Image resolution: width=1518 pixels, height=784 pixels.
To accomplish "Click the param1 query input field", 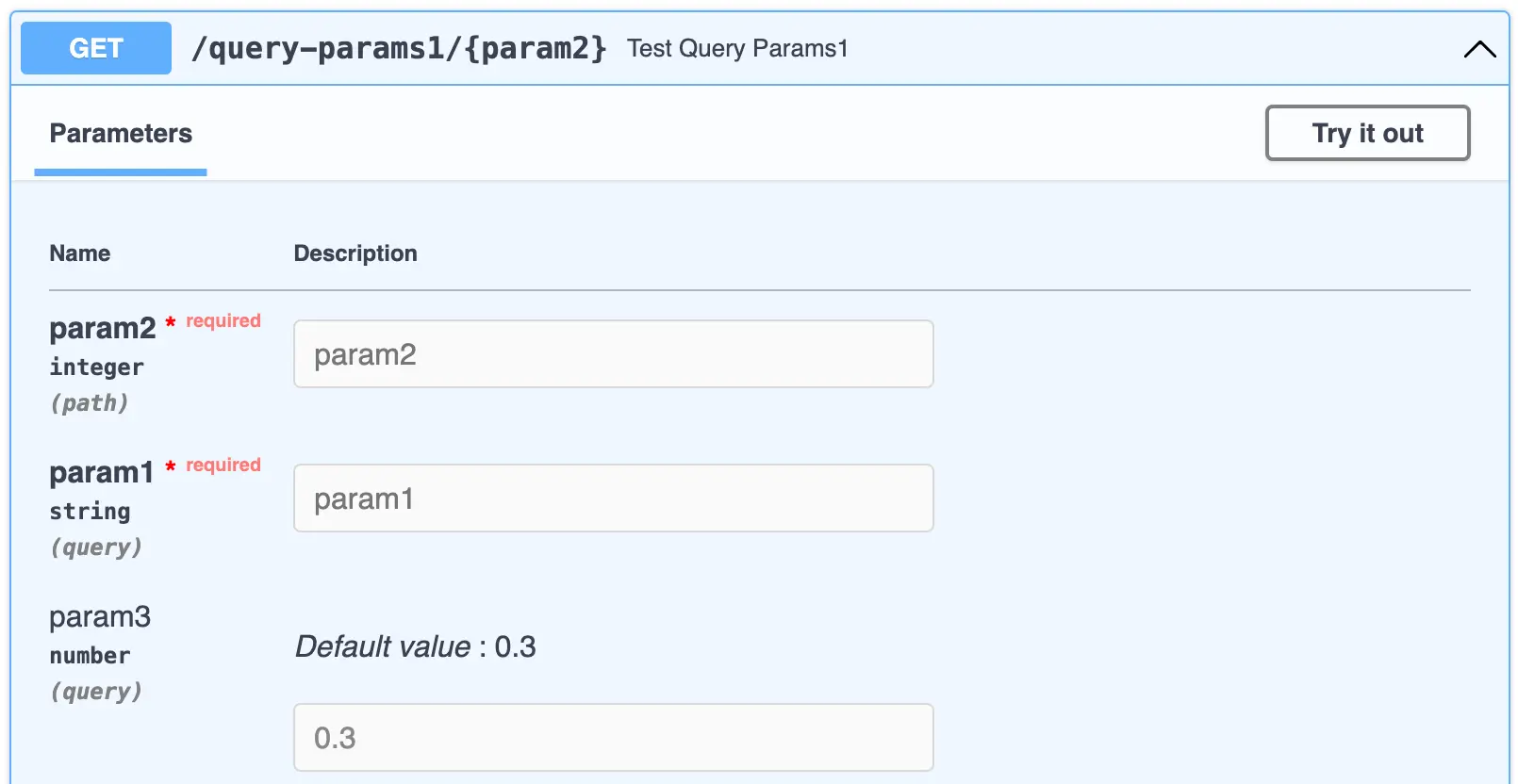I will pyautogui.click(x=613, y=498).
